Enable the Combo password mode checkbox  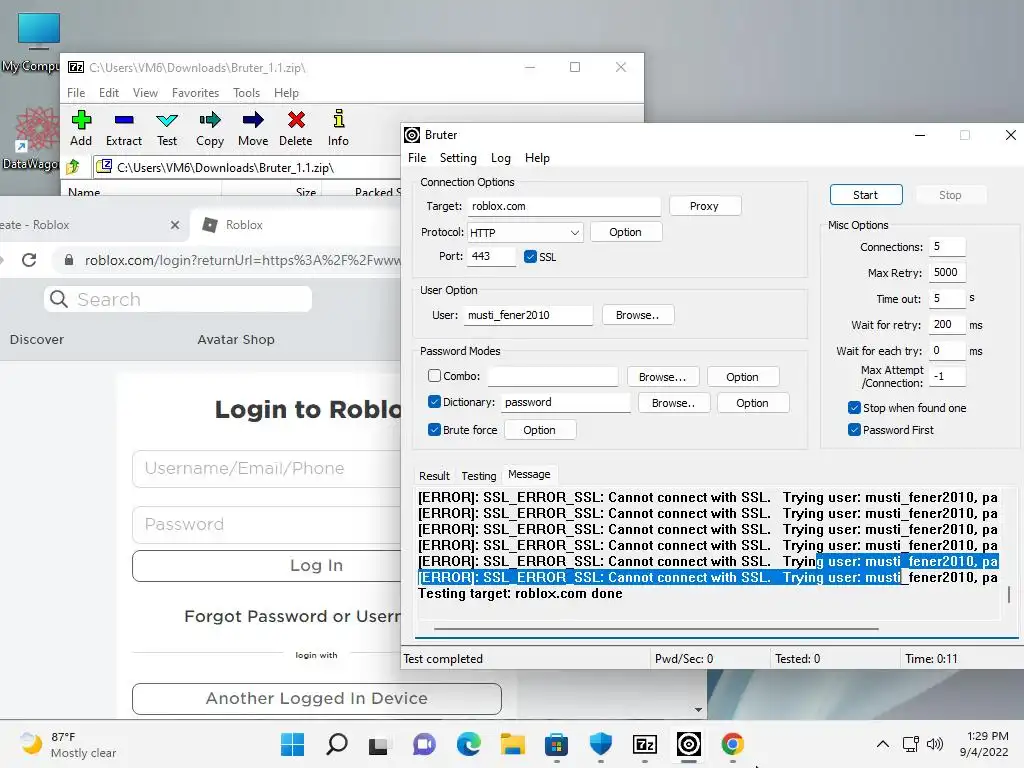(434, 376)
